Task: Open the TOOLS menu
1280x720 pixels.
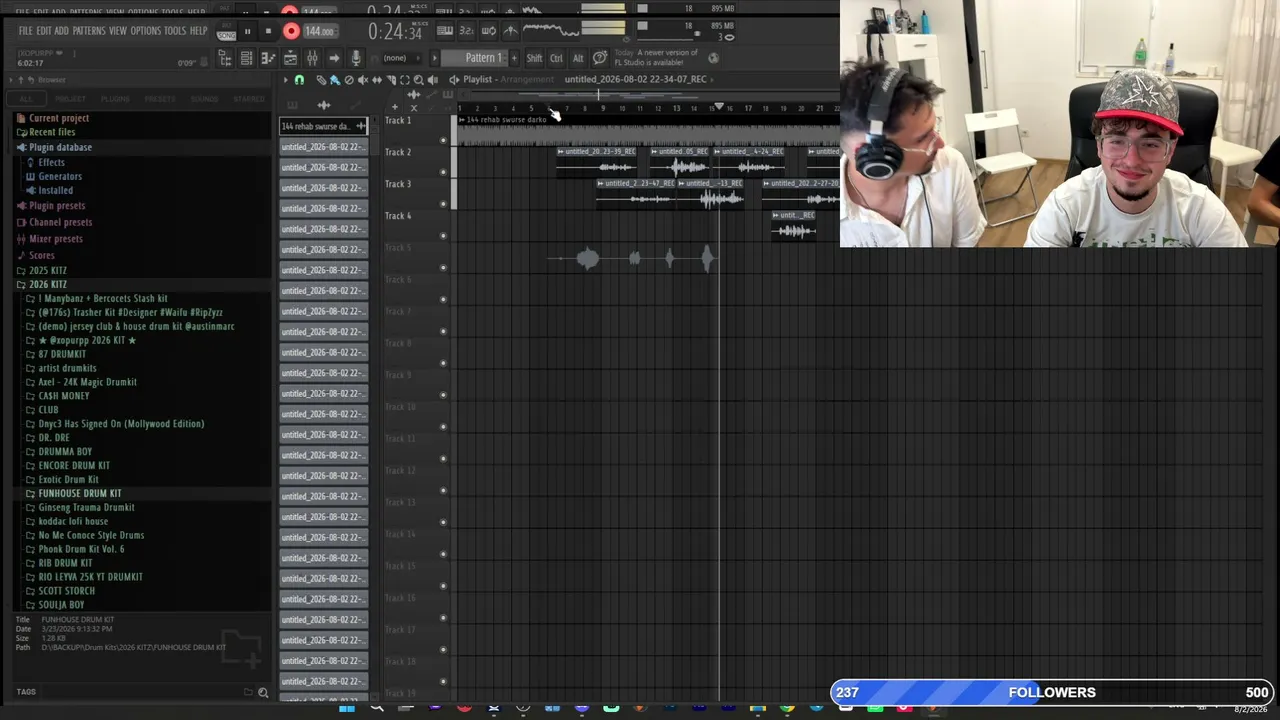Action: pos(175,31)
